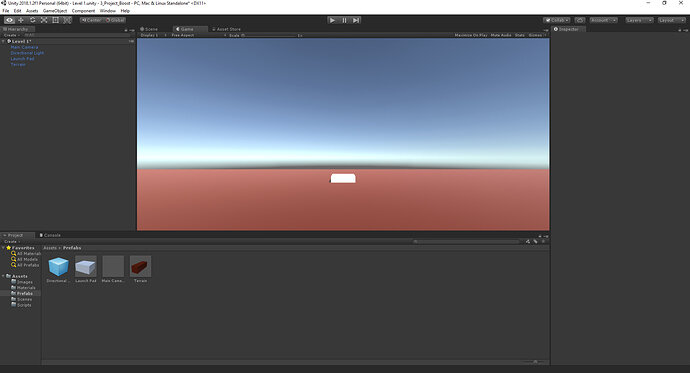Open the Assets menu
The height and width of the screenshot is (373, 690).
pos(32,11)
